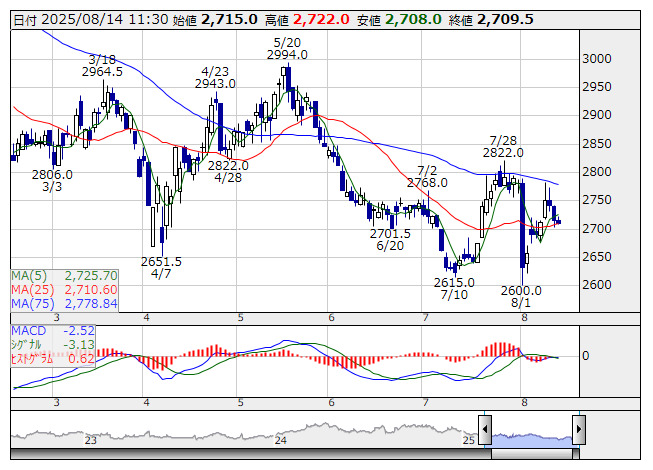Image resolution: width=653 pixels, height=470 pixels.
Task: Click the 2600.0 8/1 low label
Action: tap(521, 296)
